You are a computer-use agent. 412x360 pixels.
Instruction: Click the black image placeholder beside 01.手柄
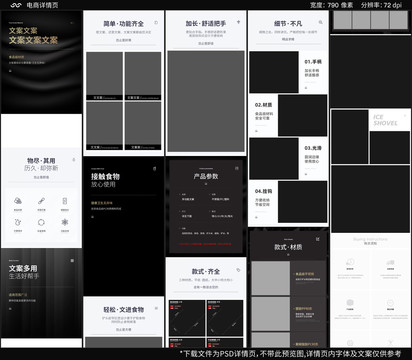coord(274,72)
